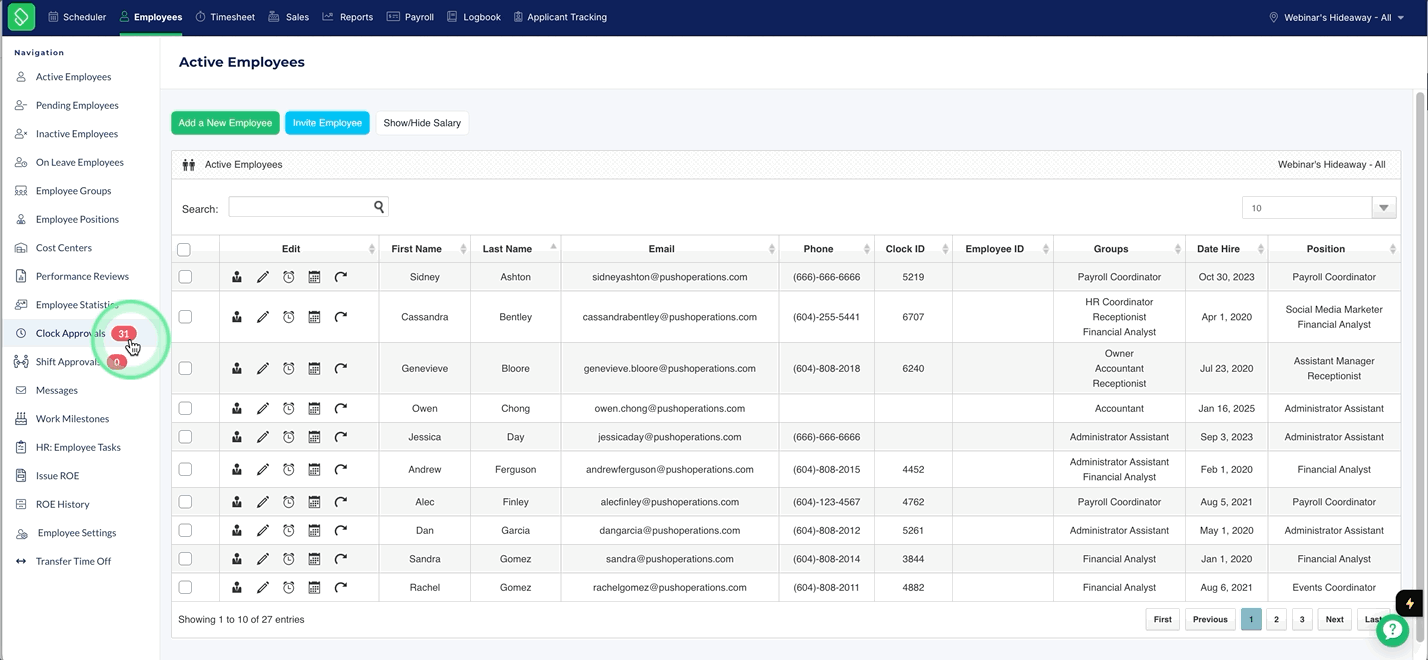Click the search magnifier icon

(379, 207)
